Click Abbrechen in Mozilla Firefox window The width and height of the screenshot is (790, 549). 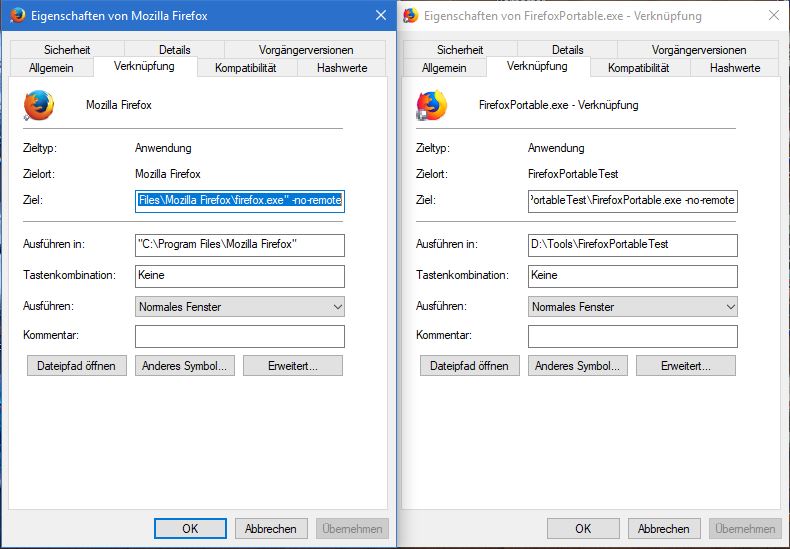coord(271,528)
